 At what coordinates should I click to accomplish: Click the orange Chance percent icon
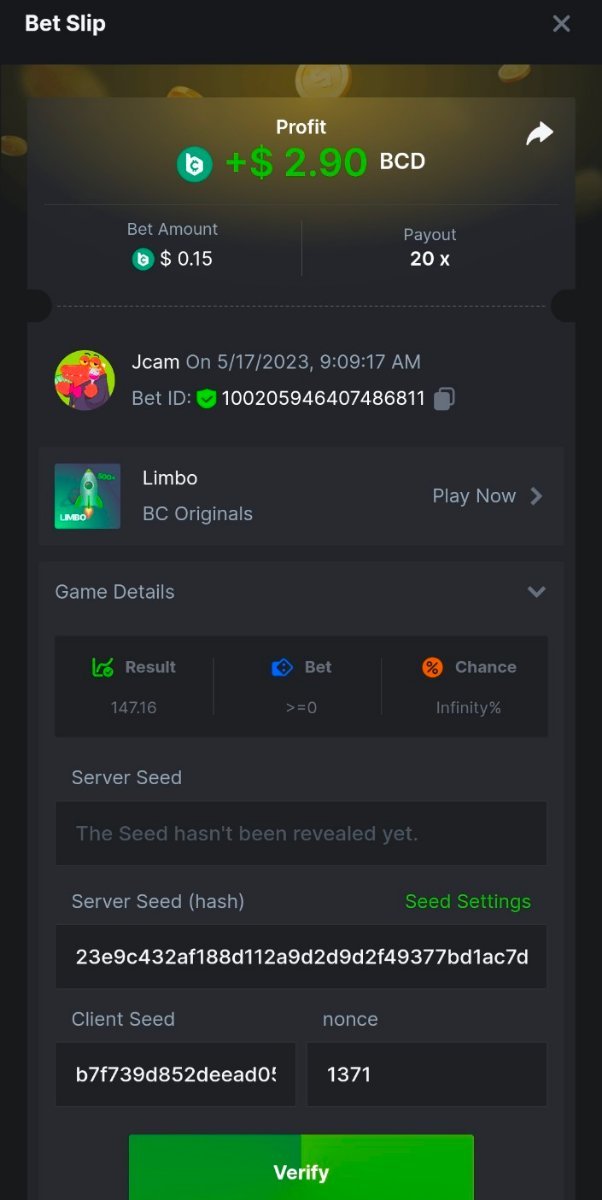pos(432,667)
